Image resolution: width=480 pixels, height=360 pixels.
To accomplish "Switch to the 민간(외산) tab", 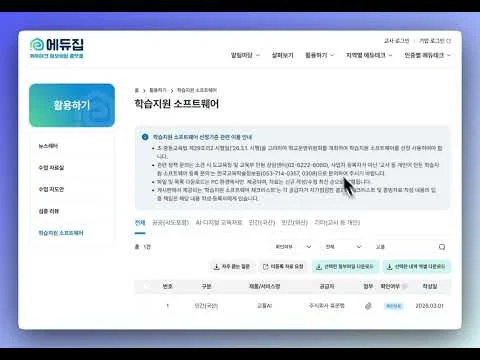I will tap(294, 223).
